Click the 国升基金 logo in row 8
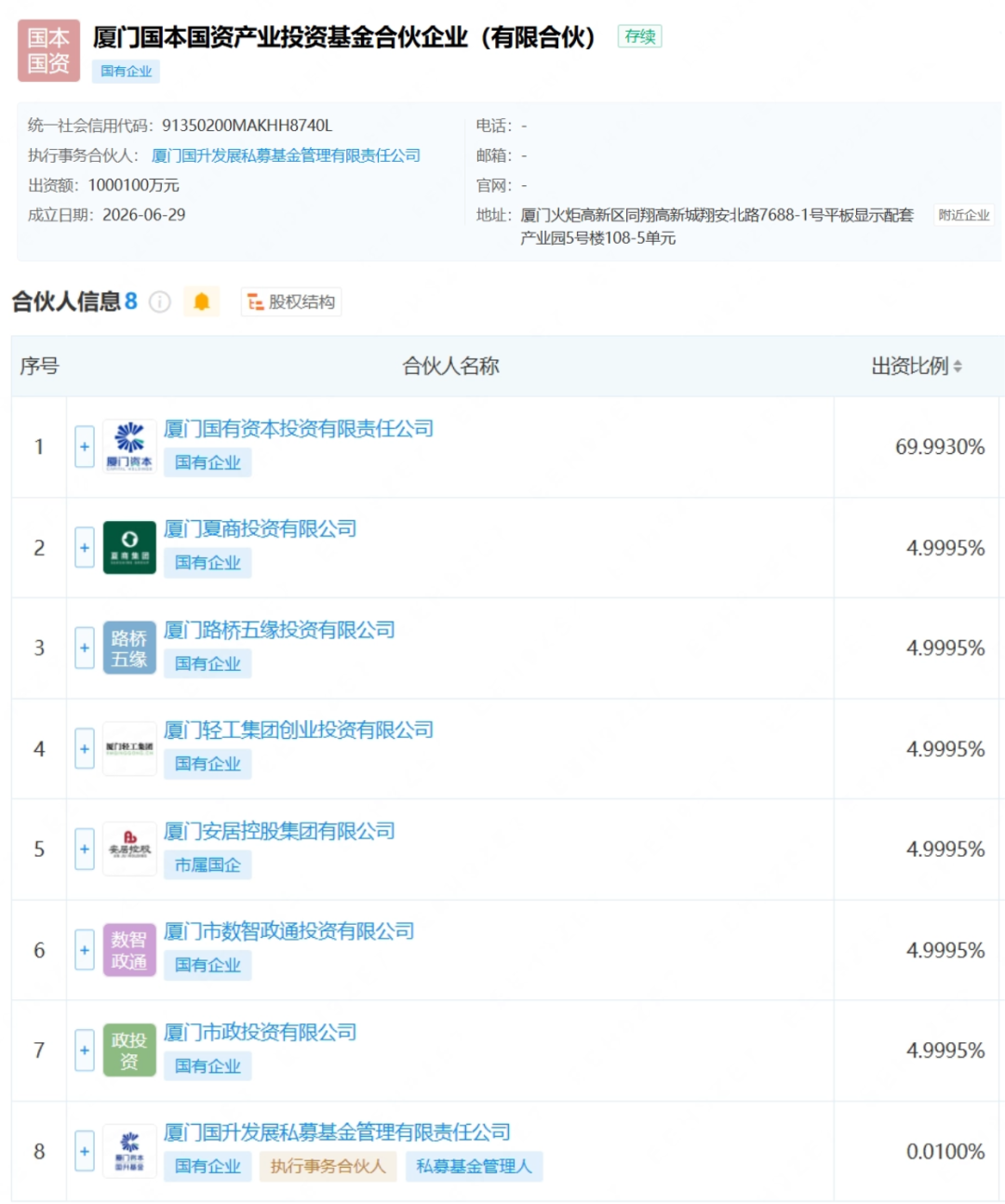 pyautogui.click(x=129, y=1151)
